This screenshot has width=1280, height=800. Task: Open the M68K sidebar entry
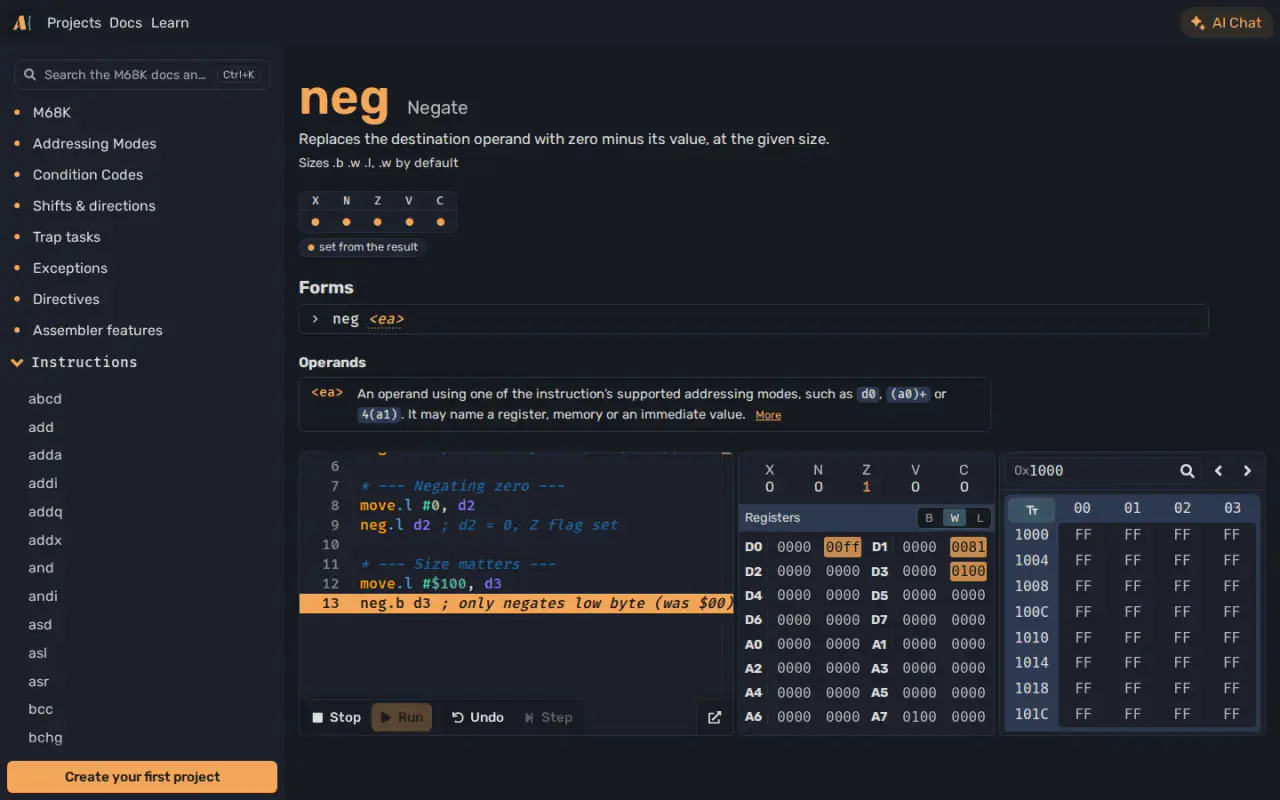pos(52,113)
